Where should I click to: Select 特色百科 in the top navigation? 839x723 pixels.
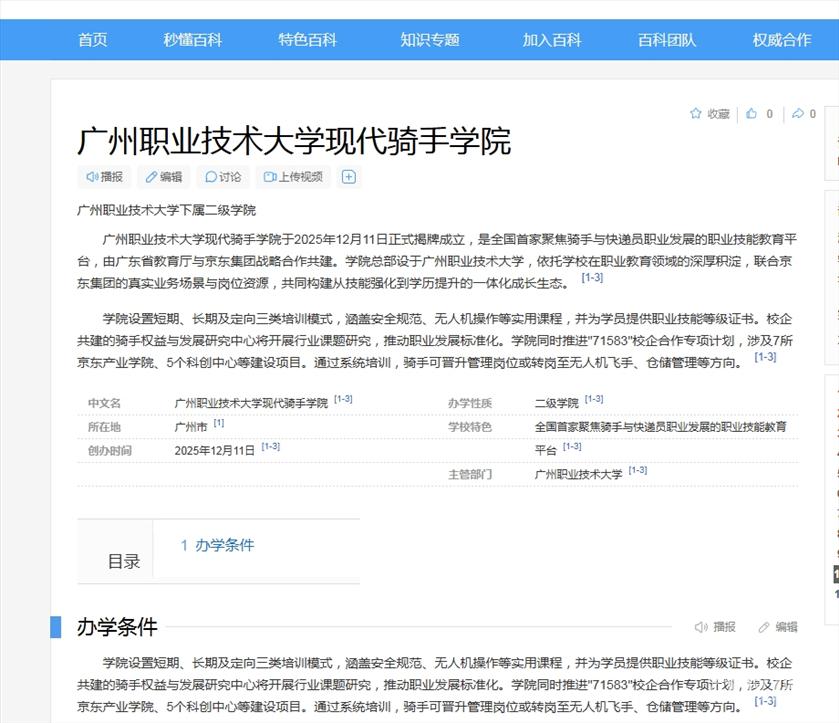[x=308, y=40]
